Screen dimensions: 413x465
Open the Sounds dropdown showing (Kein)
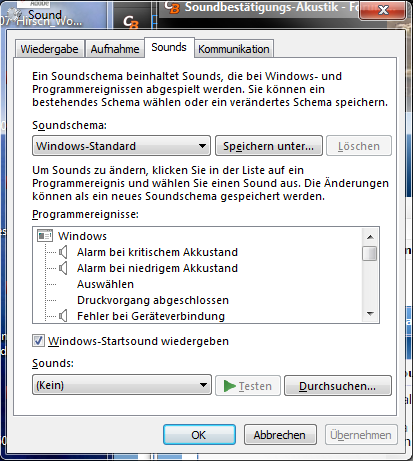click(x=122, y=385)
